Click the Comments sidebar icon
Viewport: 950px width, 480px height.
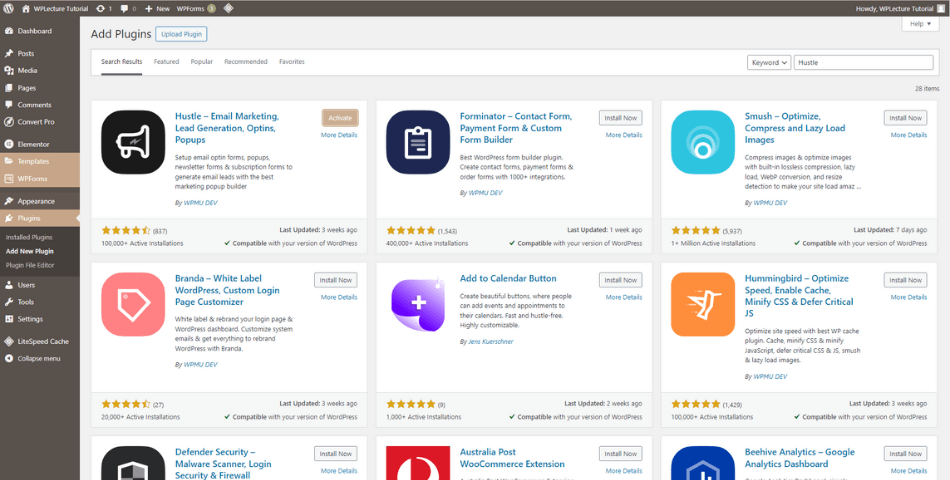click(x=9, y=105)
